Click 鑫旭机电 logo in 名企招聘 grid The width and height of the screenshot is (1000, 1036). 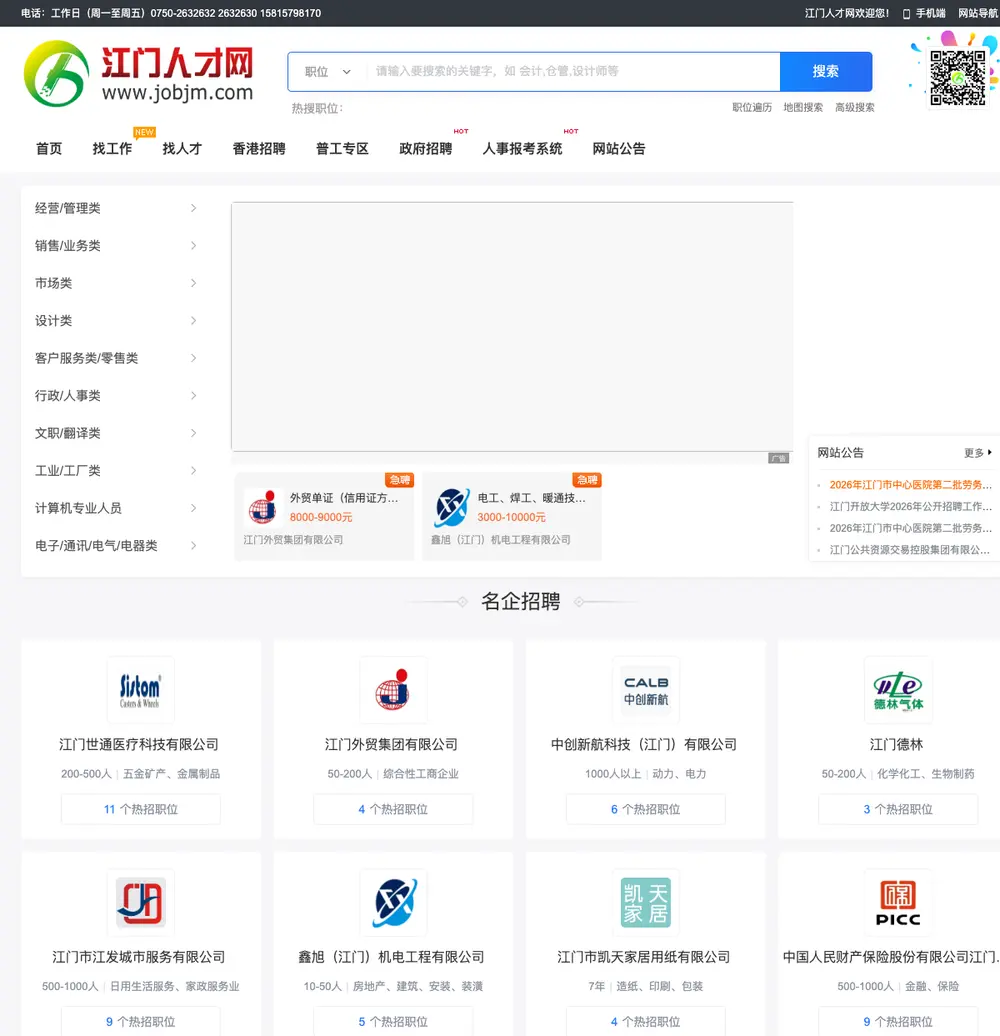click(x=393, y=903)
